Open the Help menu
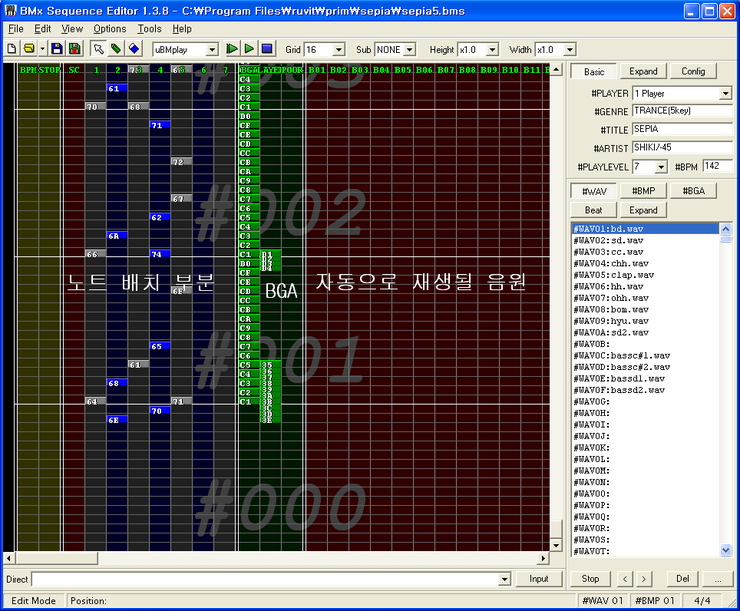The image size is (740, 611). click(182, 29)
